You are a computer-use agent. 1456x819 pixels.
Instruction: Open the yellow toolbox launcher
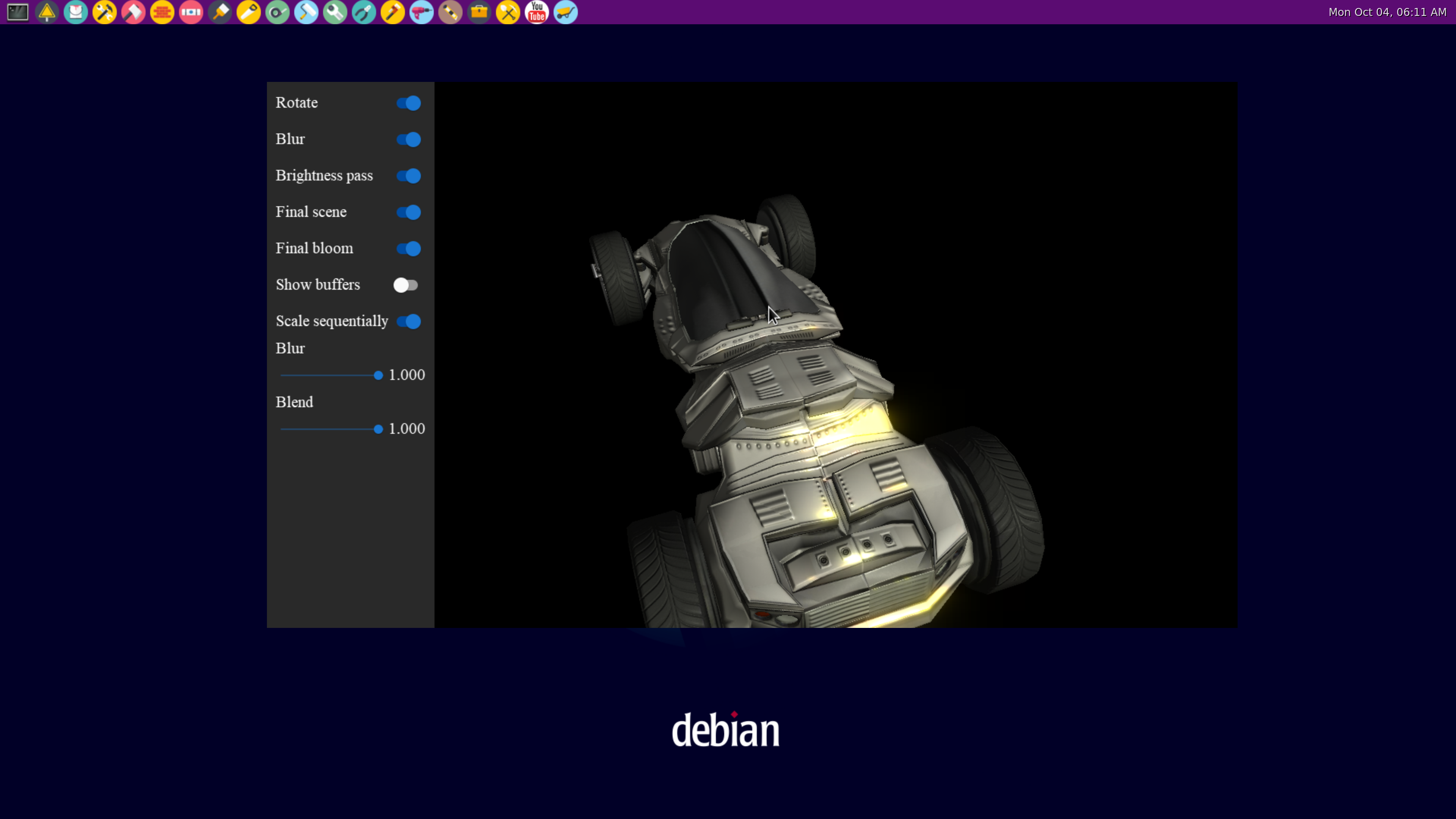(479, 12)
